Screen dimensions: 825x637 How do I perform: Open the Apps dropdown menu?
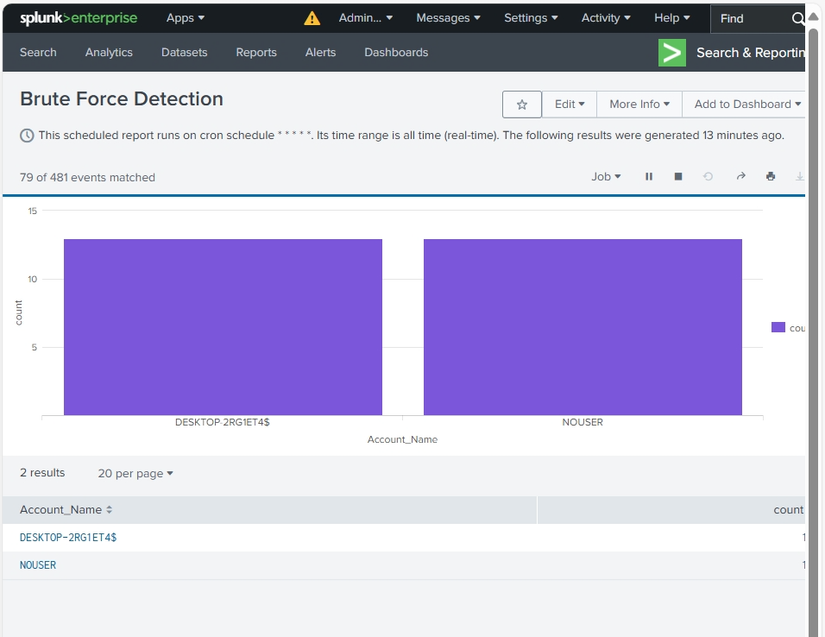click(185, 18)
